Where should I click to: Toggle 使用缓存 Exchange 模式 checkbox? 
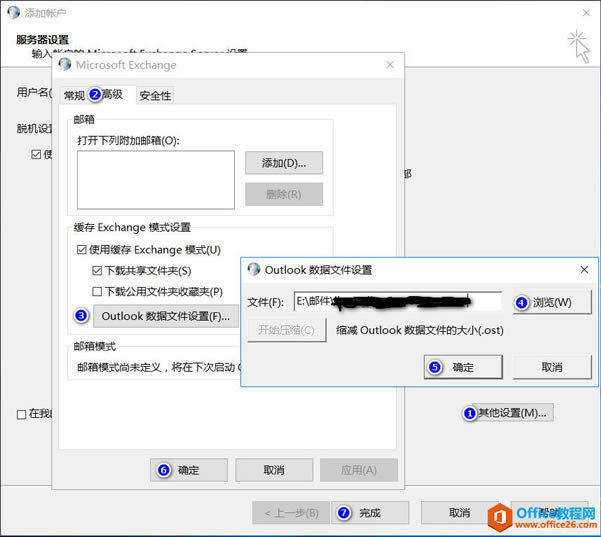pyautogui.click(x=82, y=250)
